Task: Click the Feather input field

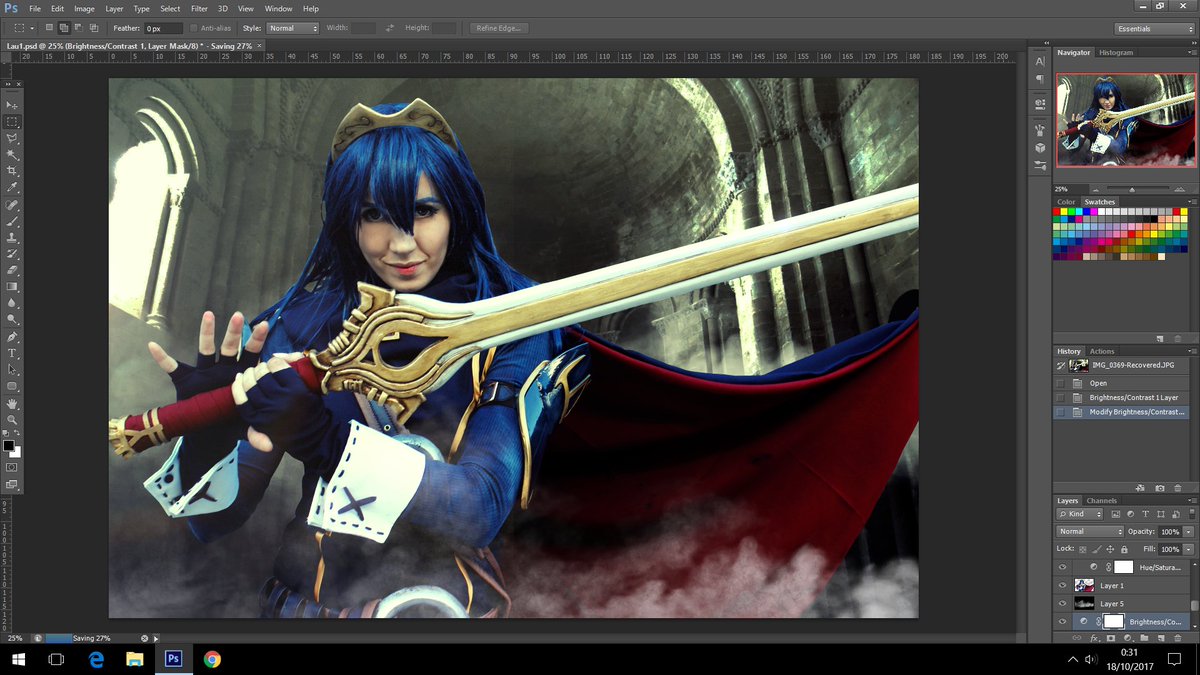Action: coord(164,28)
